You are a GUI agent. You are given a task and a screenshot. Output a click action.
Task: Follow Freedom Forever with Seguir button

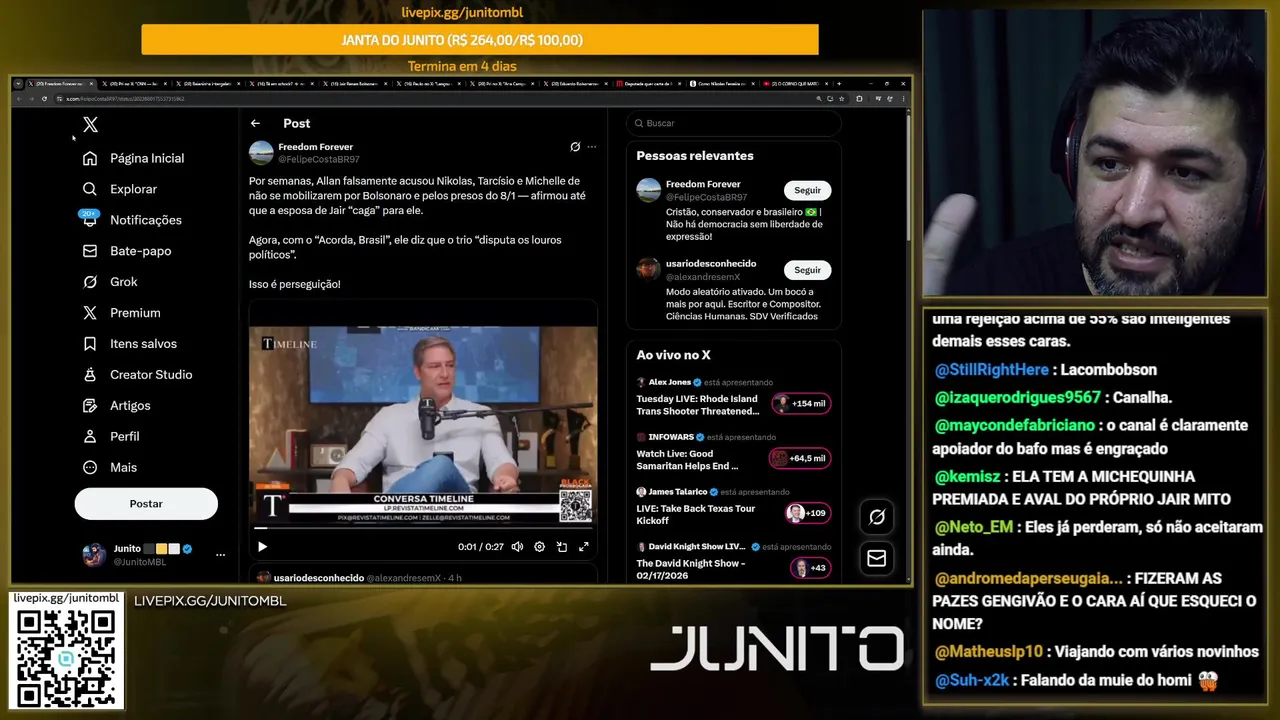[807, 190]
